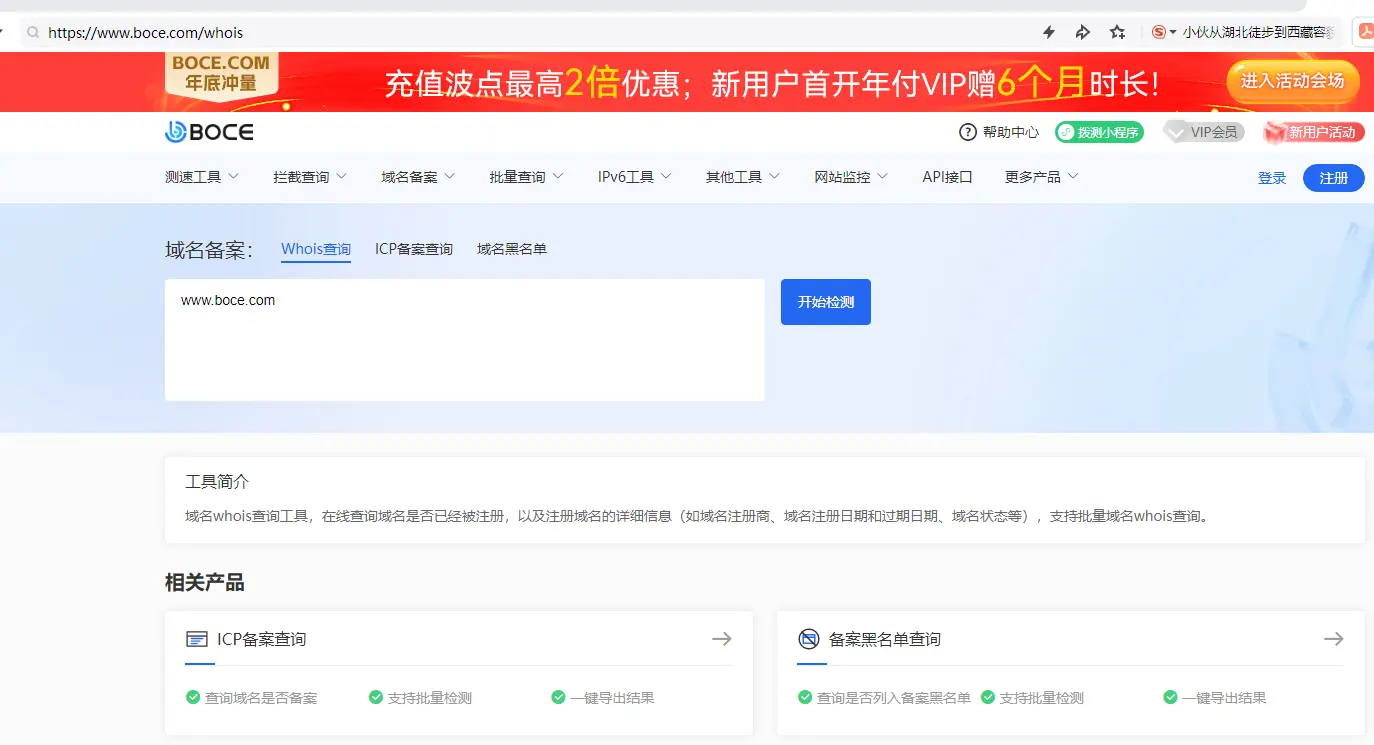This screenshot has width=1374, height=745.
Task: Click the 进入活动会场 banner button
Action: (1293, 81)
